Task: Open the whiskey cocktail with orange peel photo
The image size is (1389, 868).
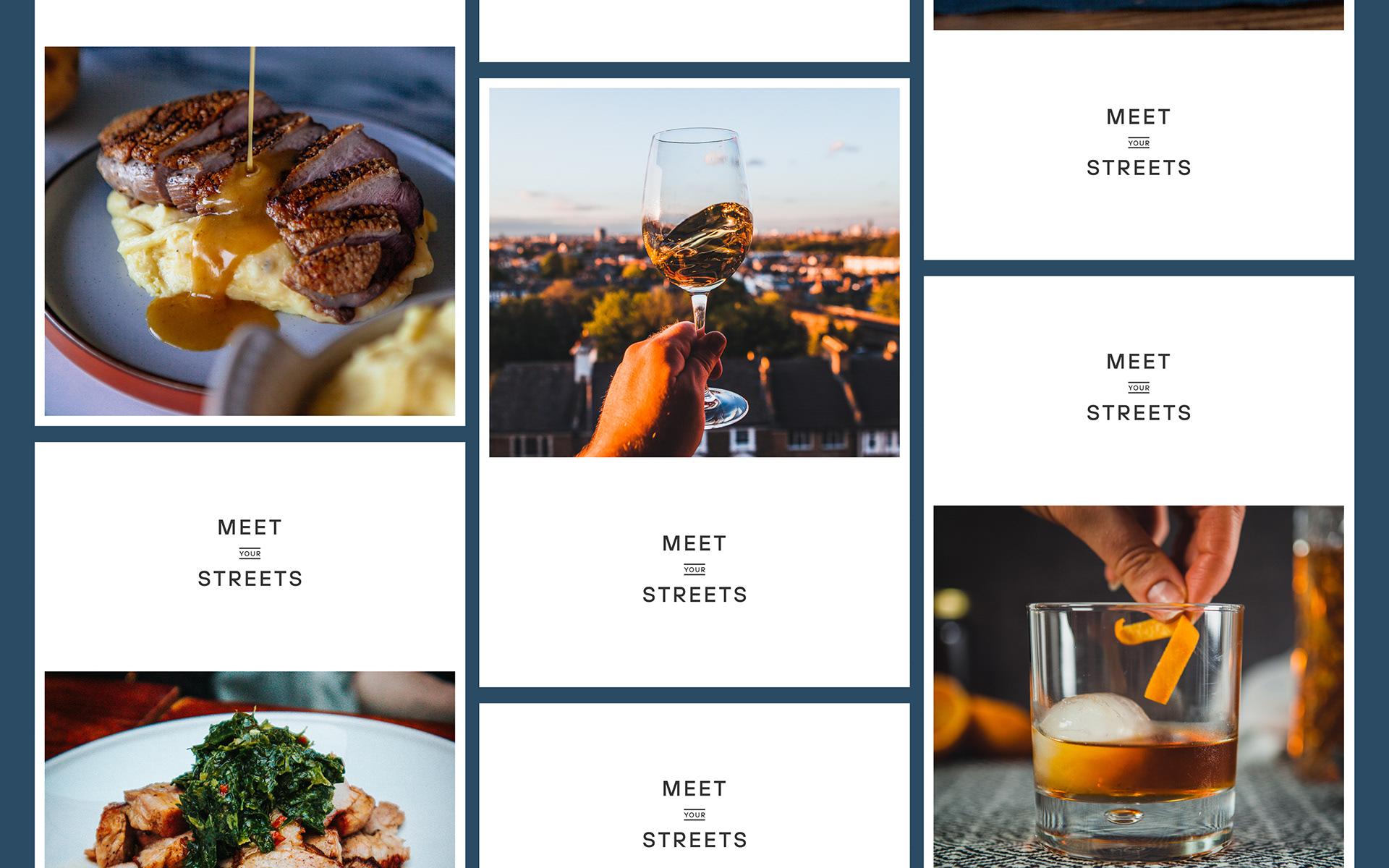Action: tap(1139, 686)
